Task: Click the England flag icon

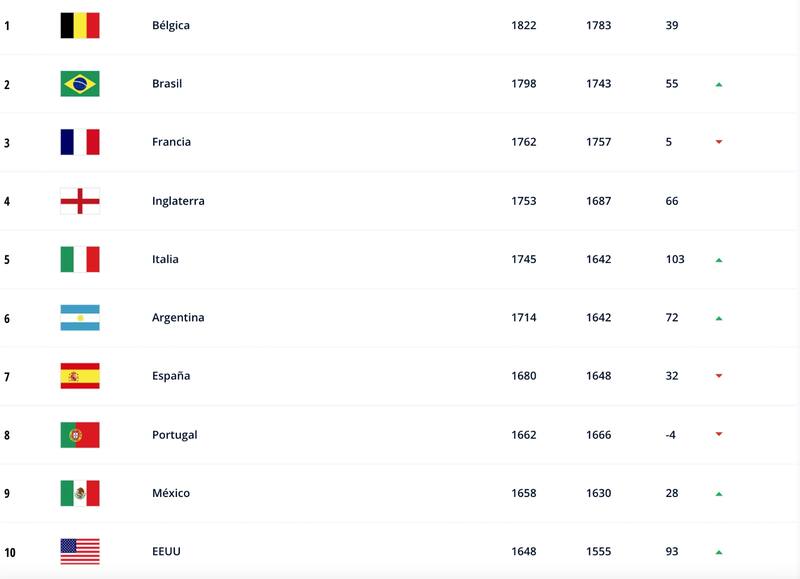Action: [80, 201]
